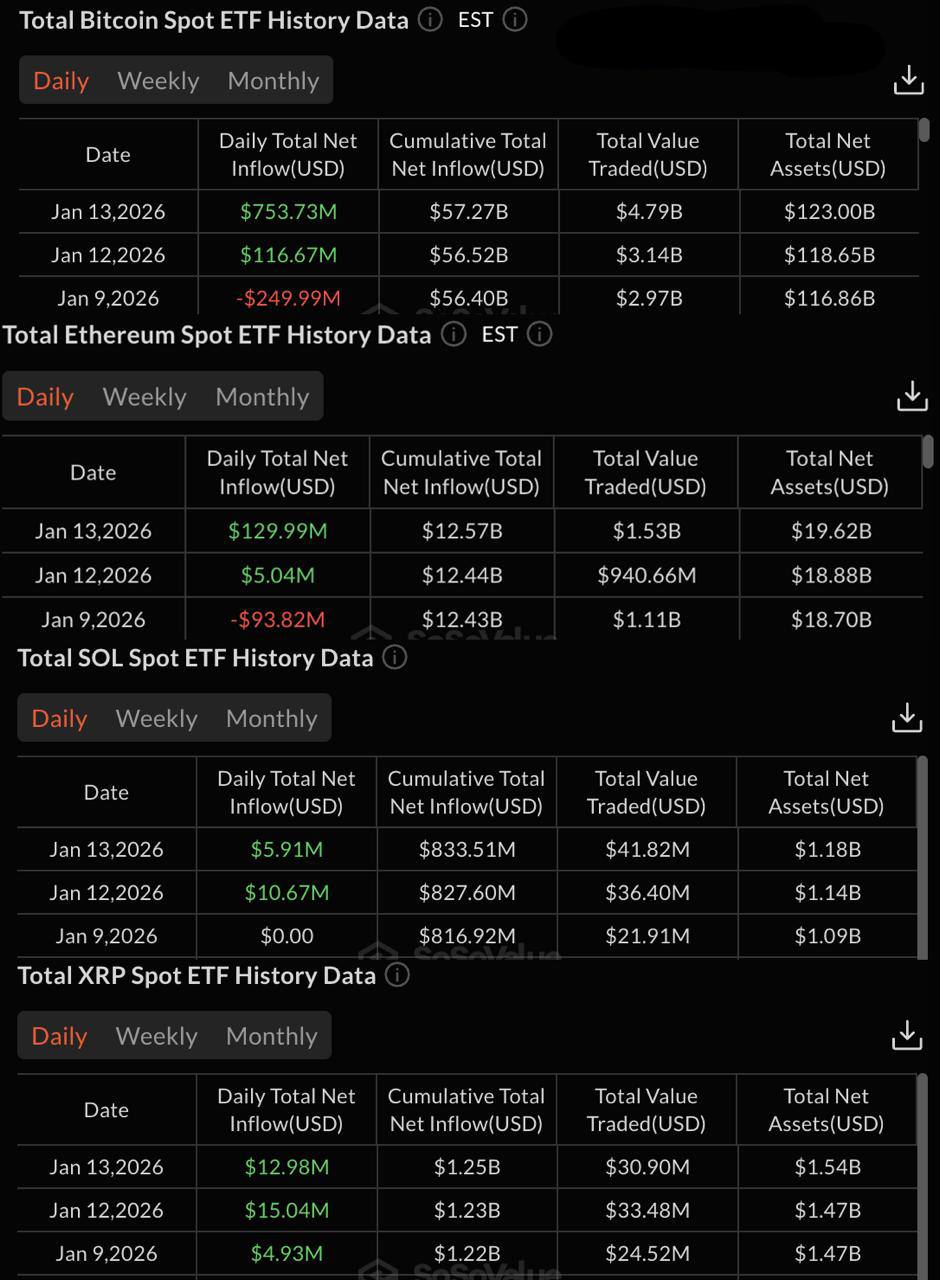940x1280 pixels.
Task: Select the Daily tab in the XRP ETF section
Action: pos(59,1036)
